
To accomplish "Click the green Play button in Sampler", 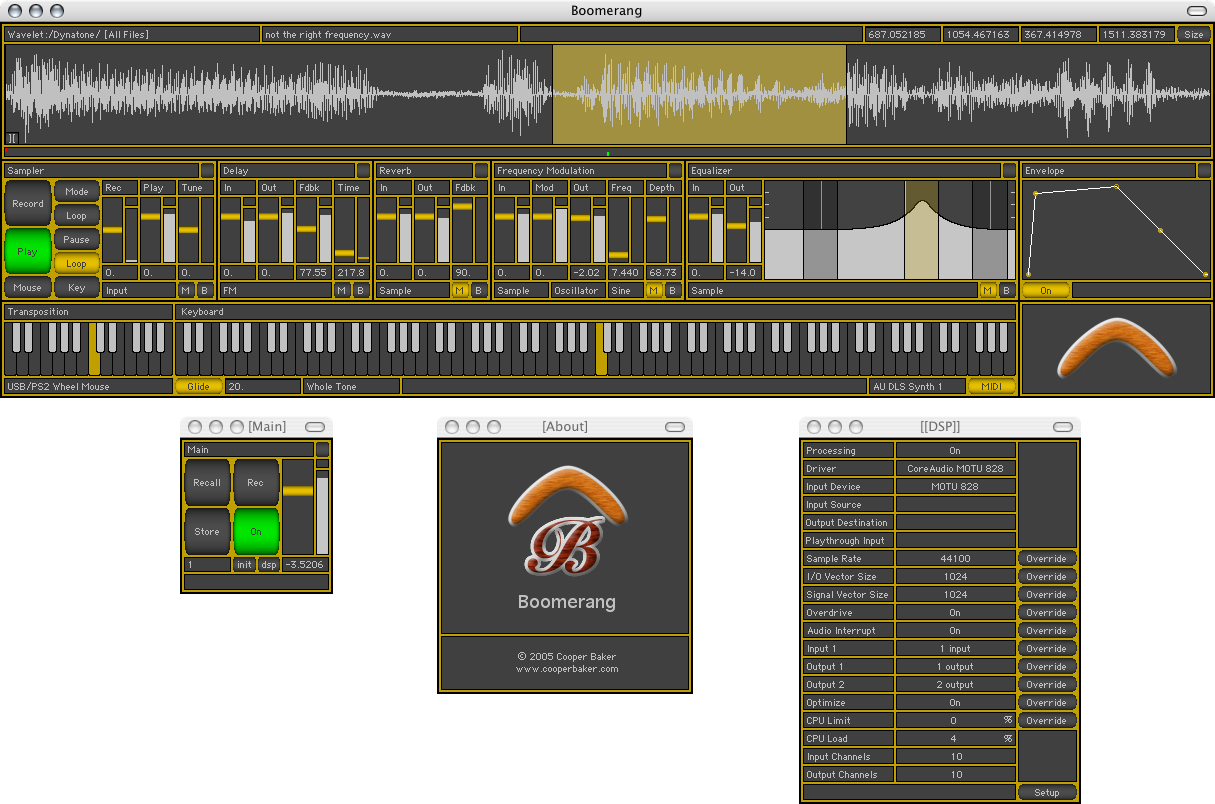I will (x=28, y=252).
